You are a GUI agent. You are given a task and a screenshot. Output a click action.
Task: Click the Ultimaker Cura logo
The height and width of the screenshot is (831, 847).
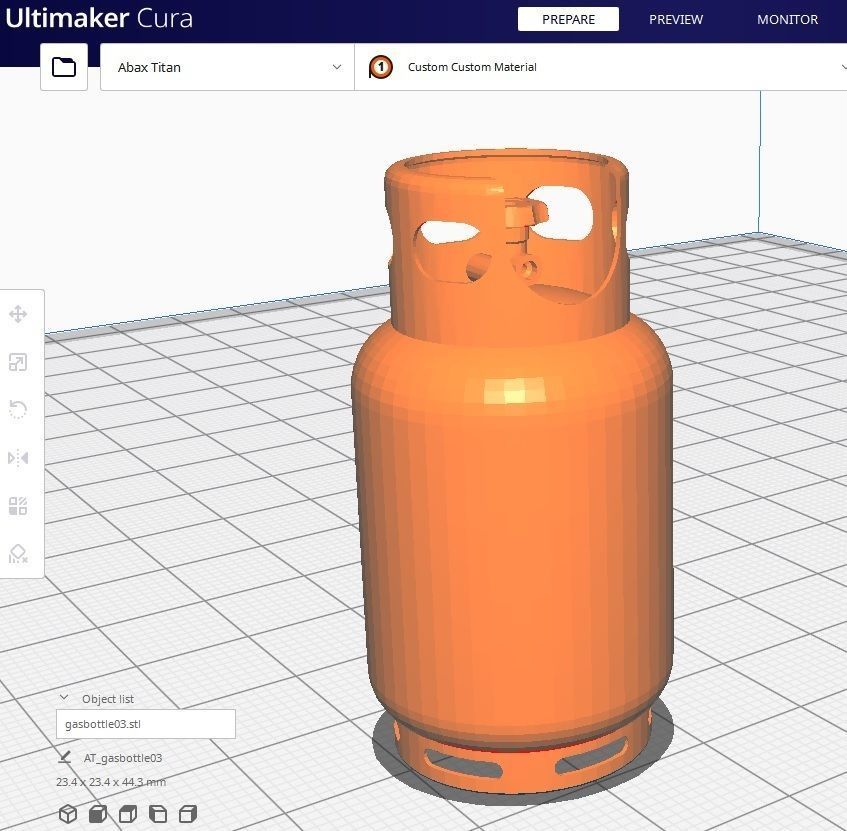click(x=99, y=18)
